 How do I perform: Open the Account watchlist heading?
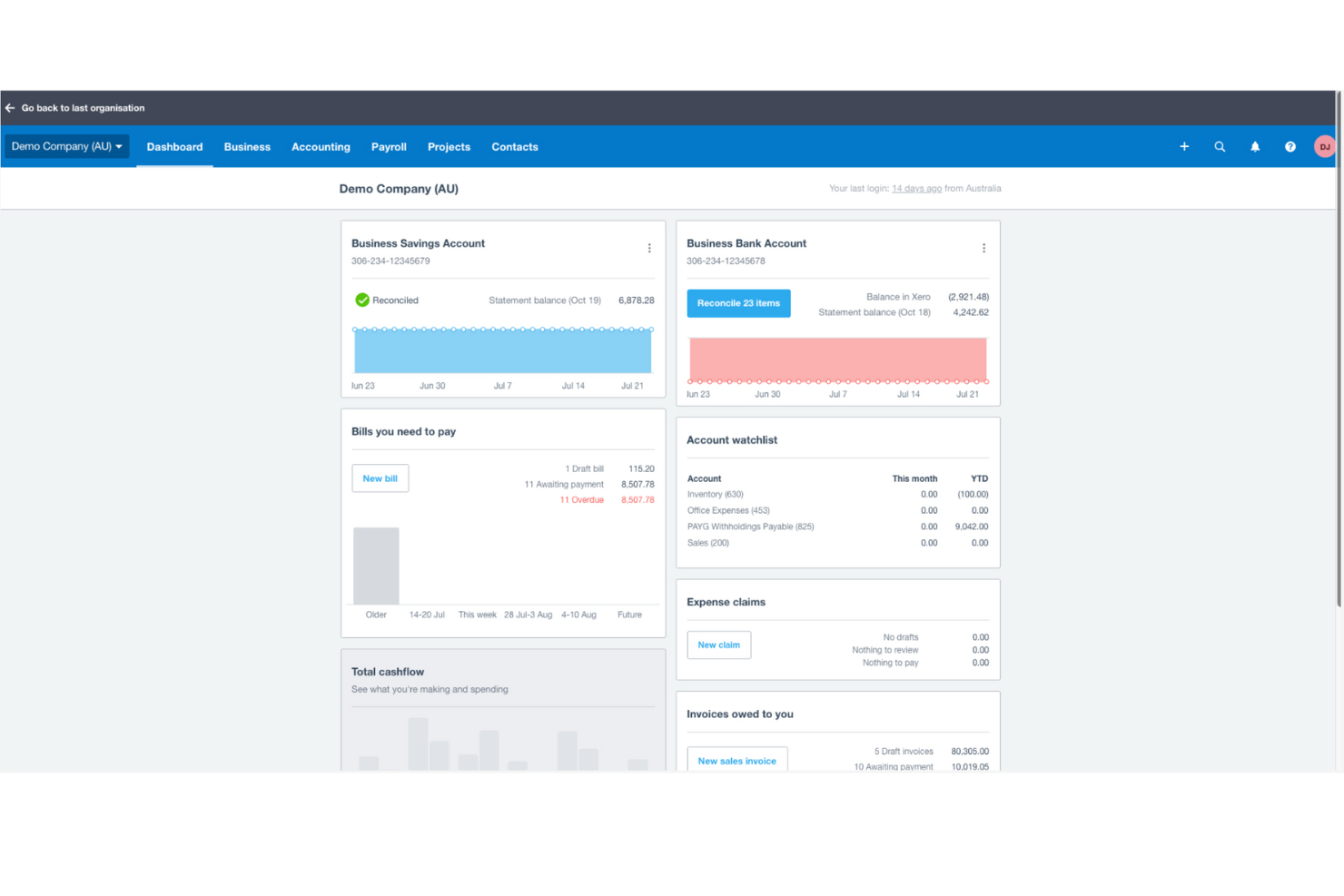click(x=732, y=440)
